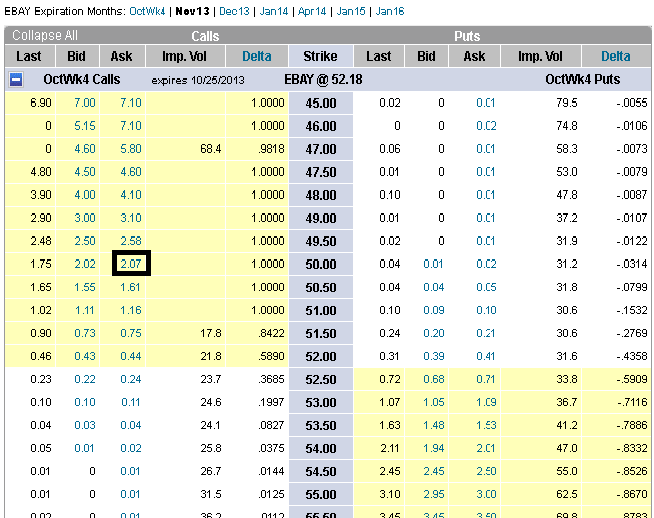The image size is (654, 518).
Task: Click call last price 6.90 at strike 45.00
Action: (41, 103)
